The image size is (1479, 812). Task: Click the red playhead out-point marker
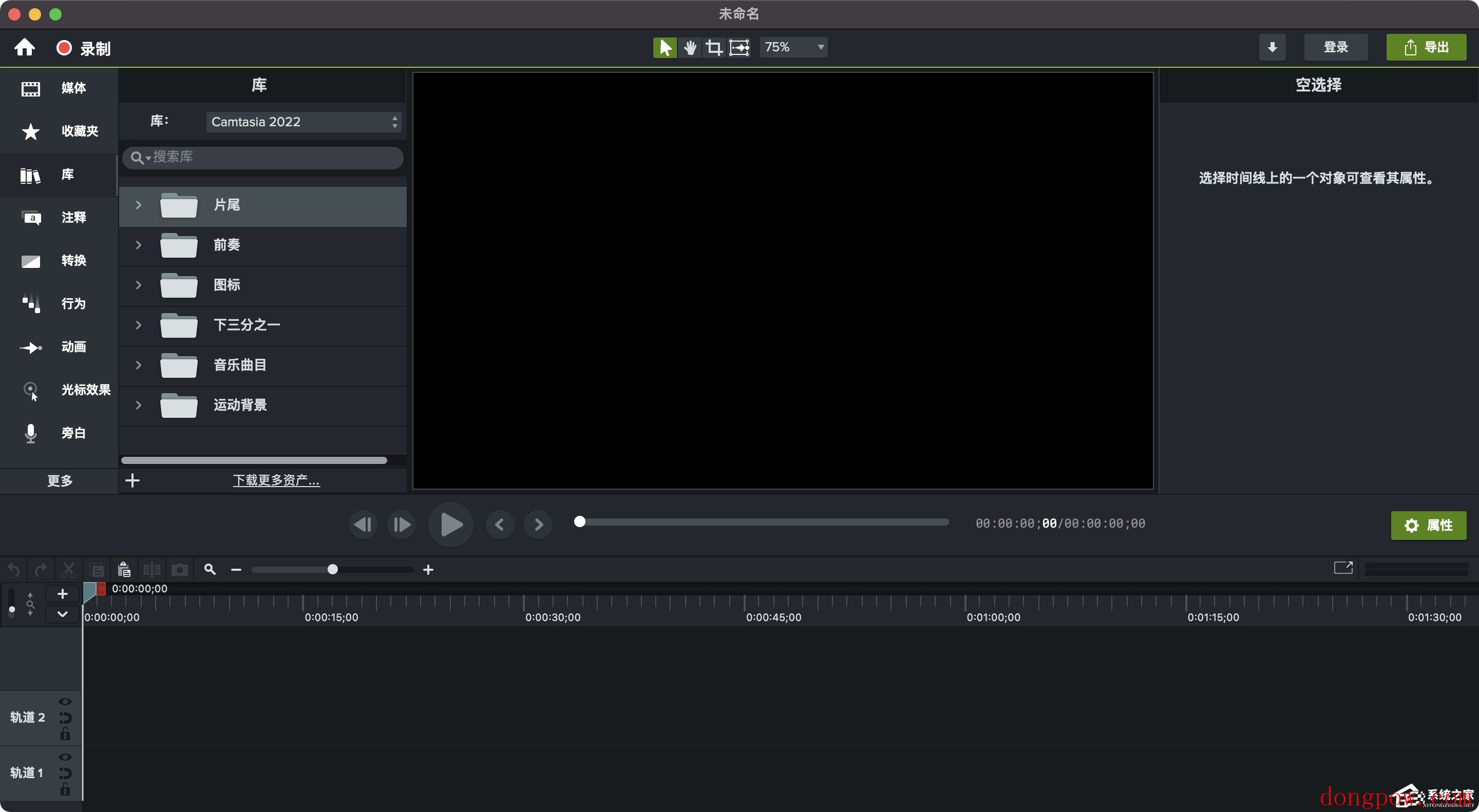tap(101, 589)
